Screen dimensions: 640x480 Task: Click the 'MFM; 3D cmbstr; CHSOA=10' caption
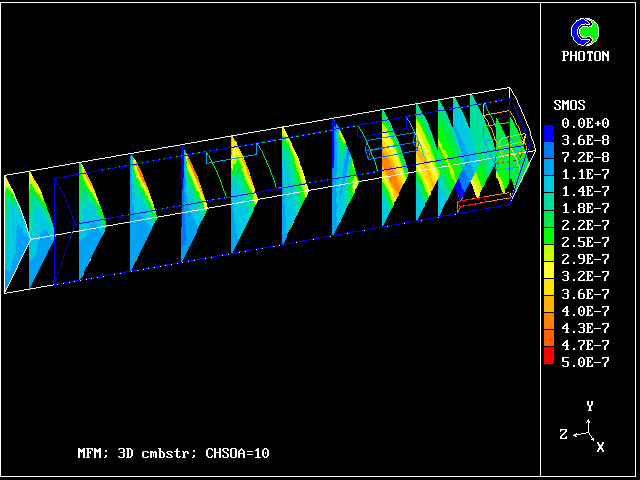coord(173,453)
